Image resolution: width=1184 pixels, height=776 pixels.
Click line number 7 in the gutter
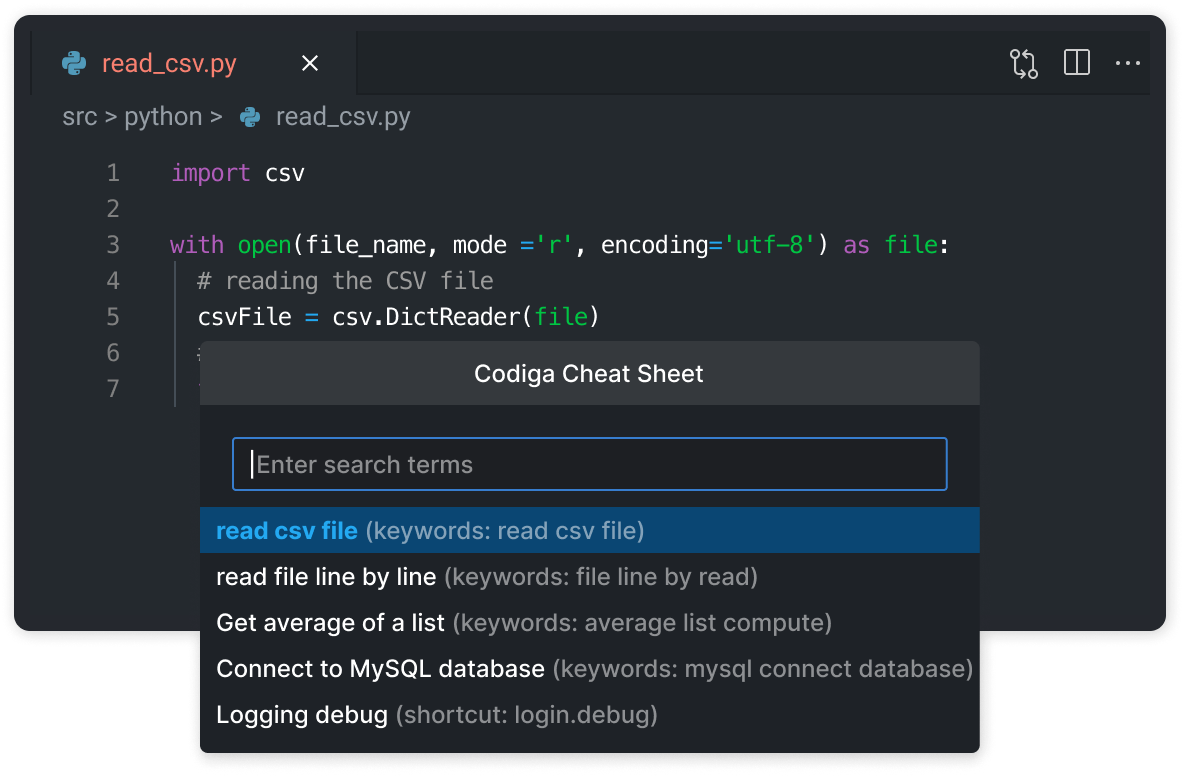point(113,388)
